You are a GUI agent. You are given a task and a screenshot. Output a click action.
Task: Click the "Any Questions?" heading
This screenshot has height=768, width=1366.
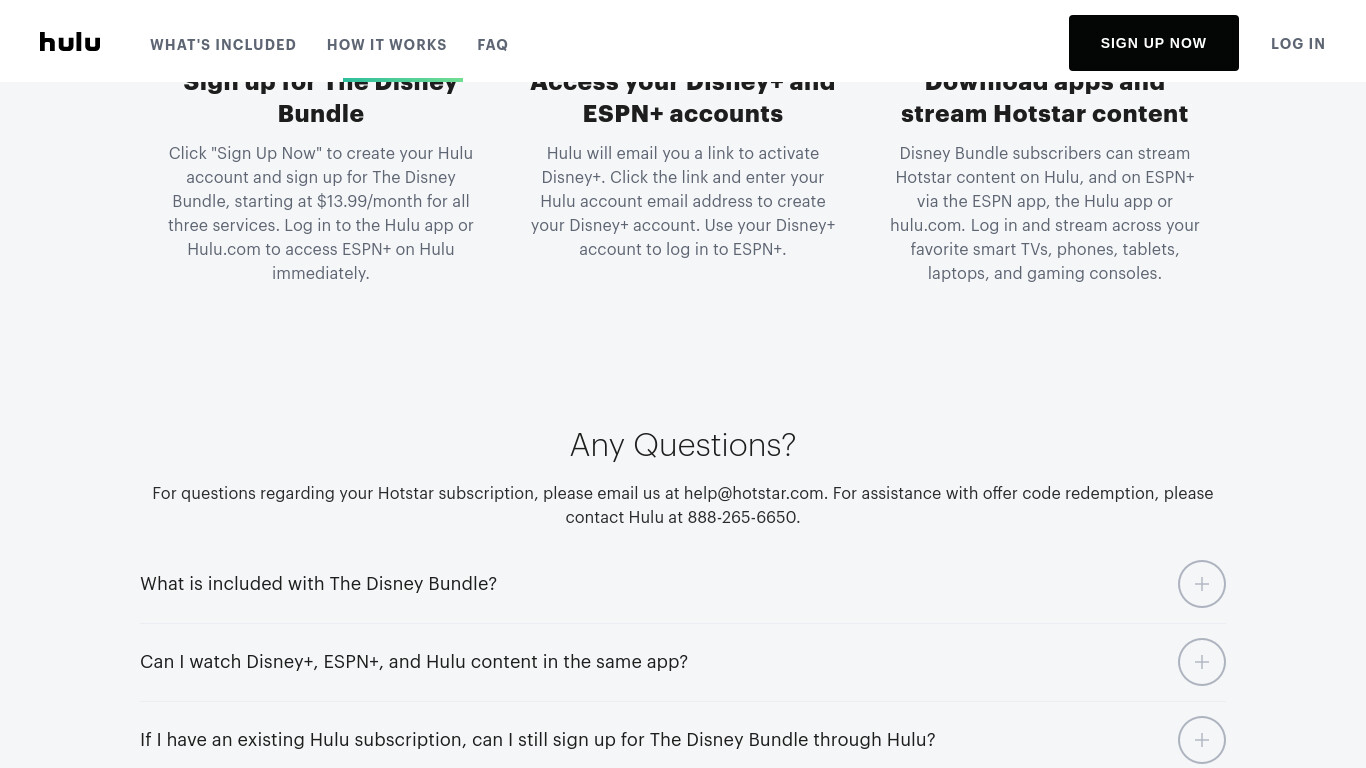[683, 445]
